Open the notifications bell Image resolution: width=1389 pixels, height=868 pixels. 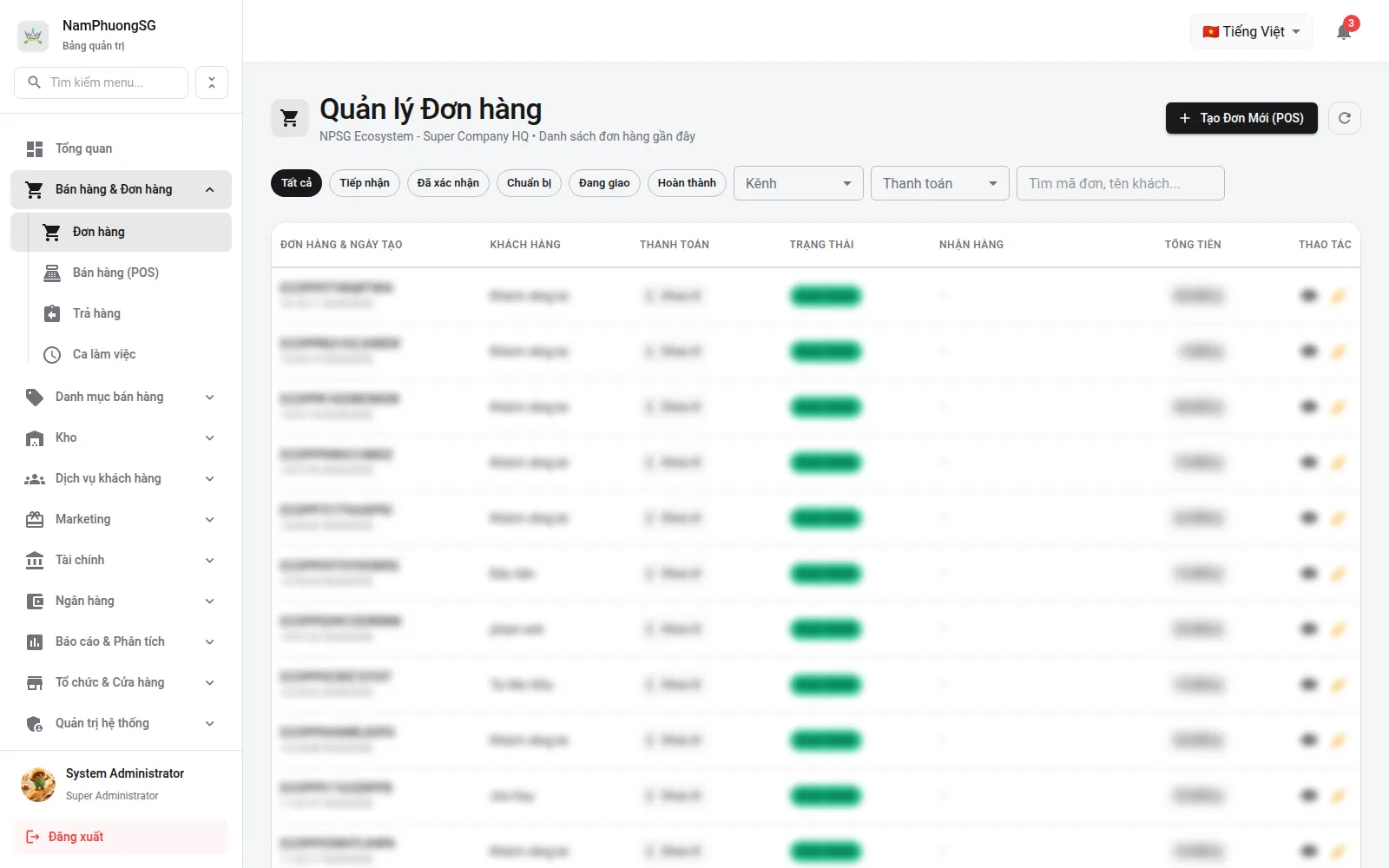[x=1344, y=32]
